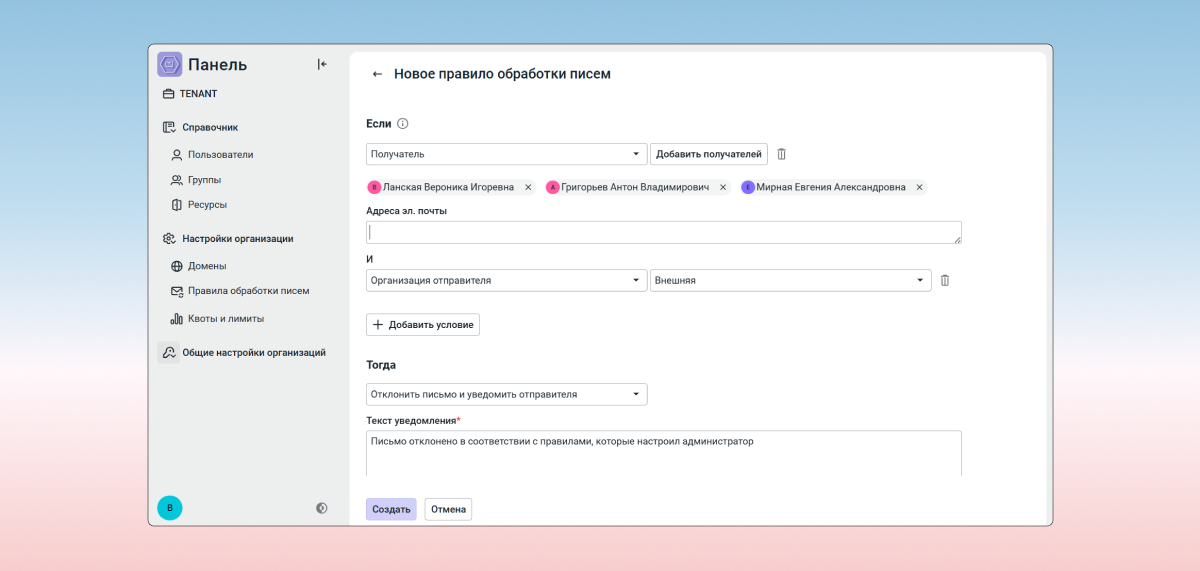Click the Добавить условие button

click(x=423, y=325)
